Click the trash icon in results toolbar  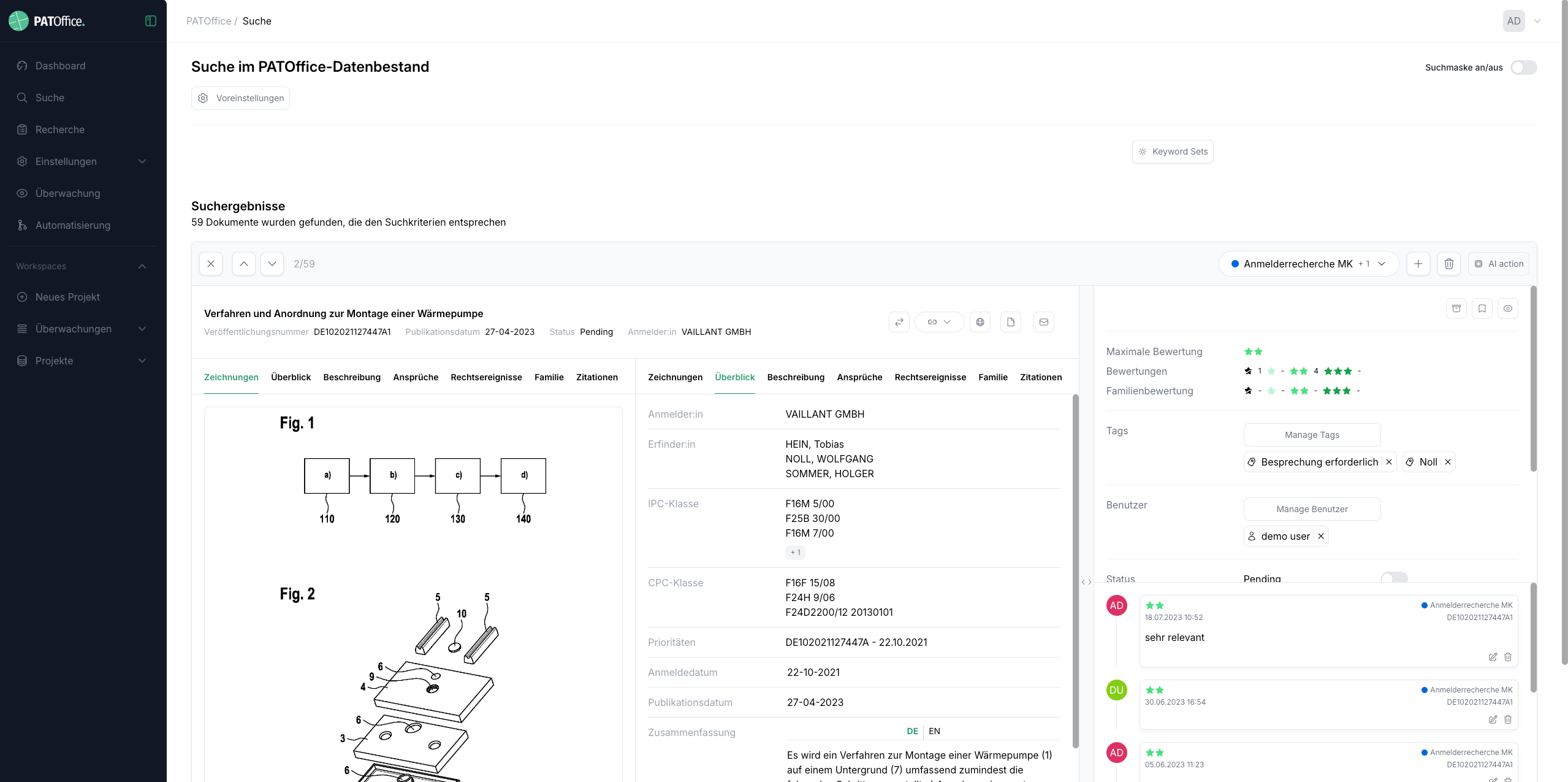click(1448, 264)
